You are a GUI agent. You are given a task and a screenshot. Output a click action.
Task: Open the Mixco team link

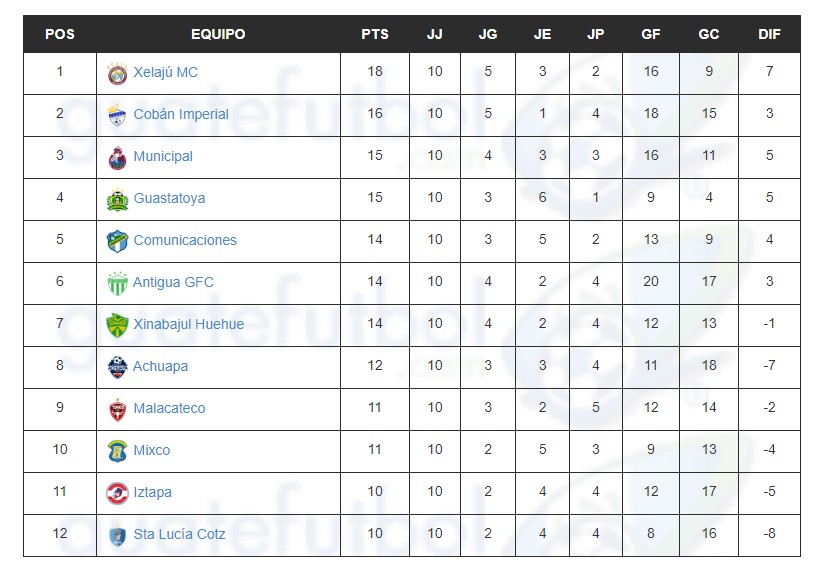point(151,450)
